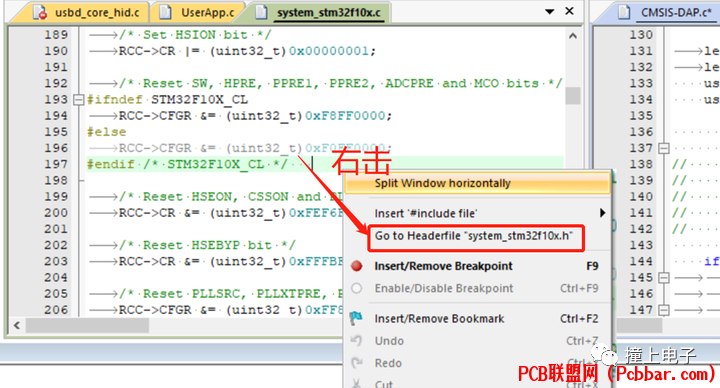This screenshot has height=388, width=720.
Task: Close the active editor tab
Action: [569, 11]
